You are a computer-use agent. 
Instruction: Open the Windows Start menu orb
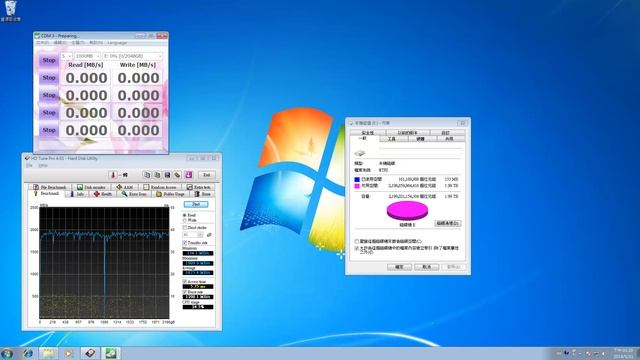point(7,353)
